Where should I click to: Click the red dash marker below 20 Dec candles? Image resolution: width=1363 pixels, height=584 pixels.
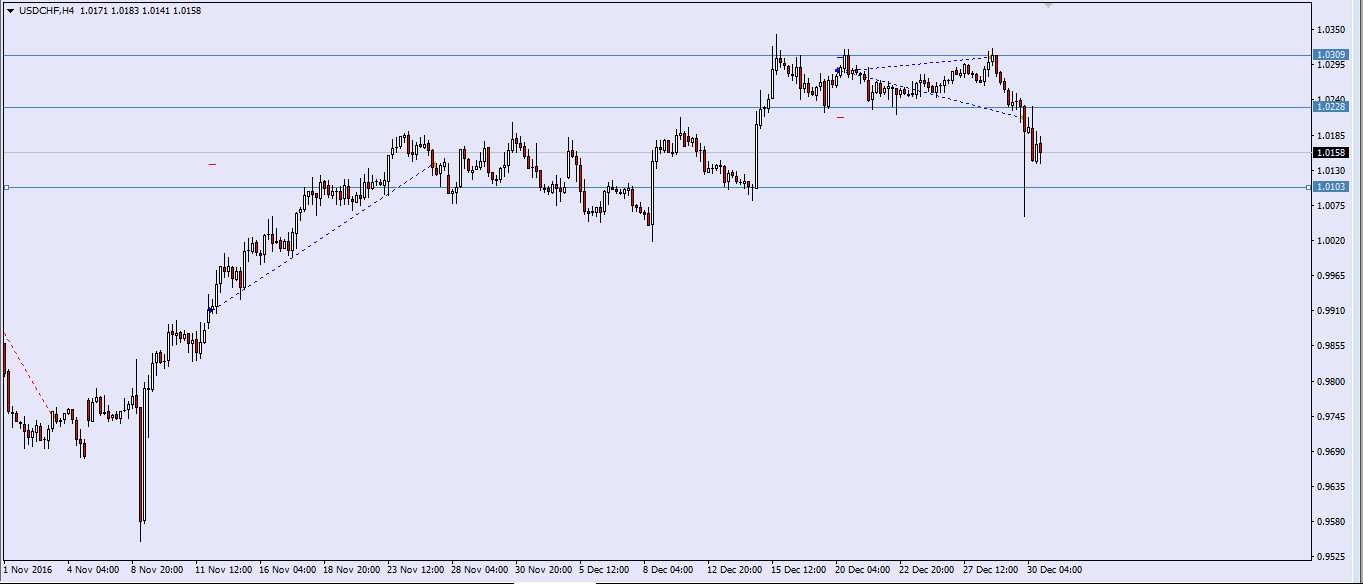841,117
